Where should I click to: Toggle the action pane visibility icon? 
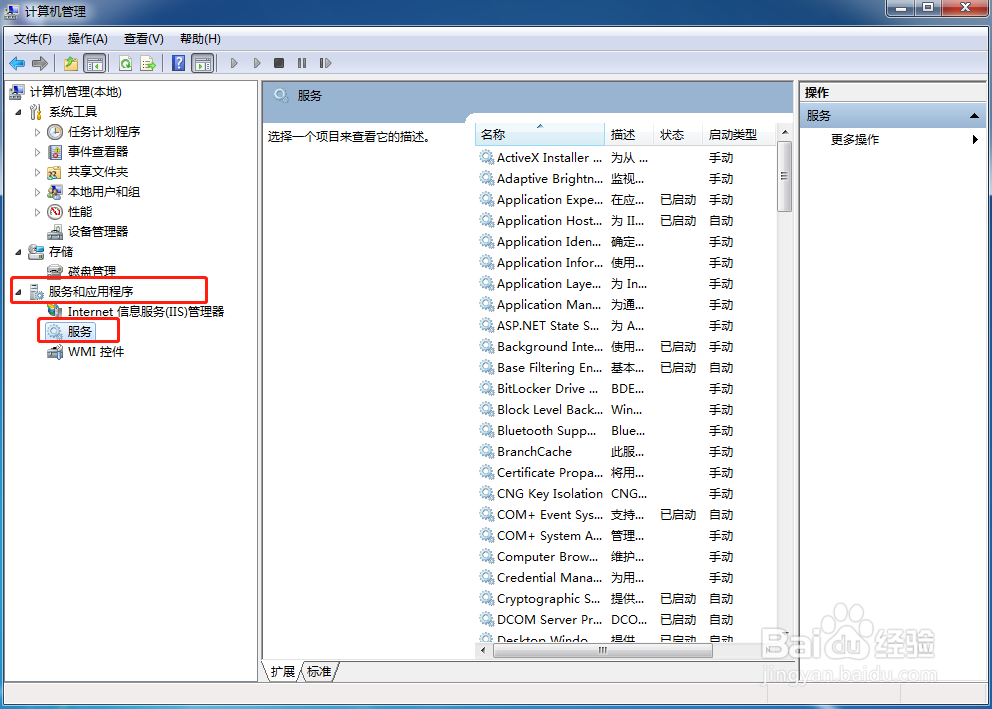pyautogui.click(x=202, y=63)
